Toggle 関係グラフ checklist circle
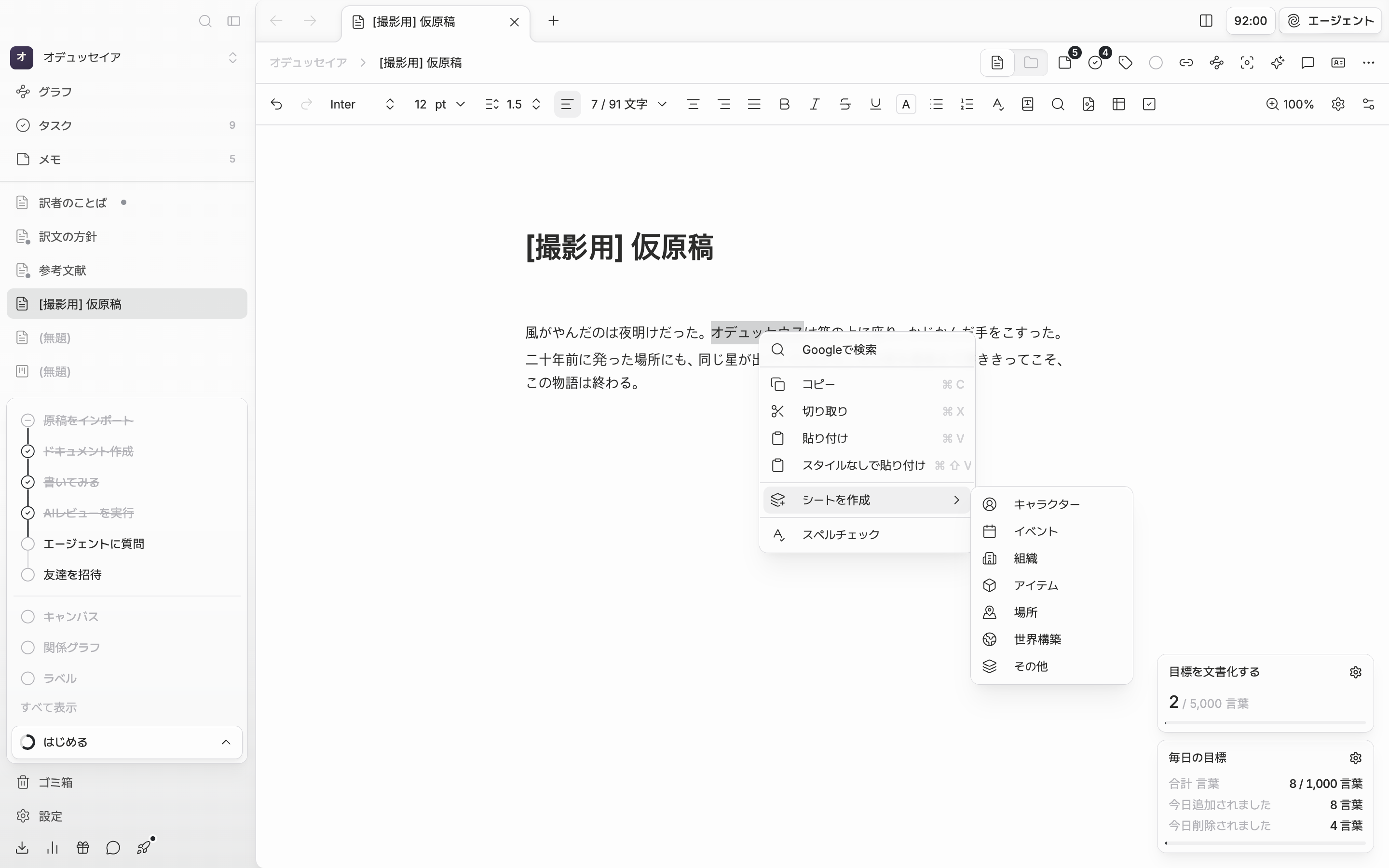1389x868 pixels. click(x=27, y=648)
